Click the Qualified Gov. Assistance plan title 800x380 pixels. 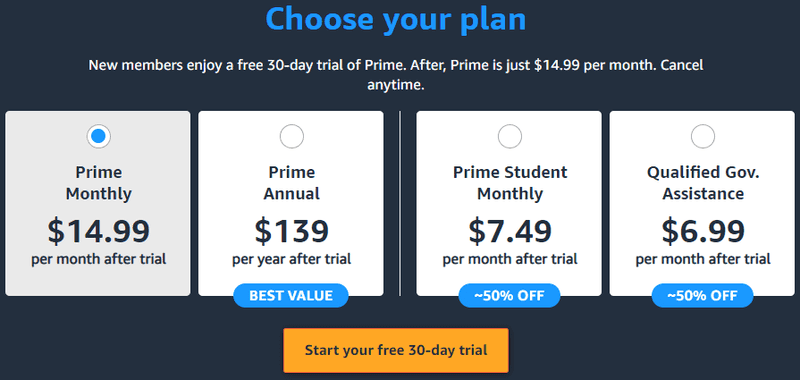(x=703, y=183)
